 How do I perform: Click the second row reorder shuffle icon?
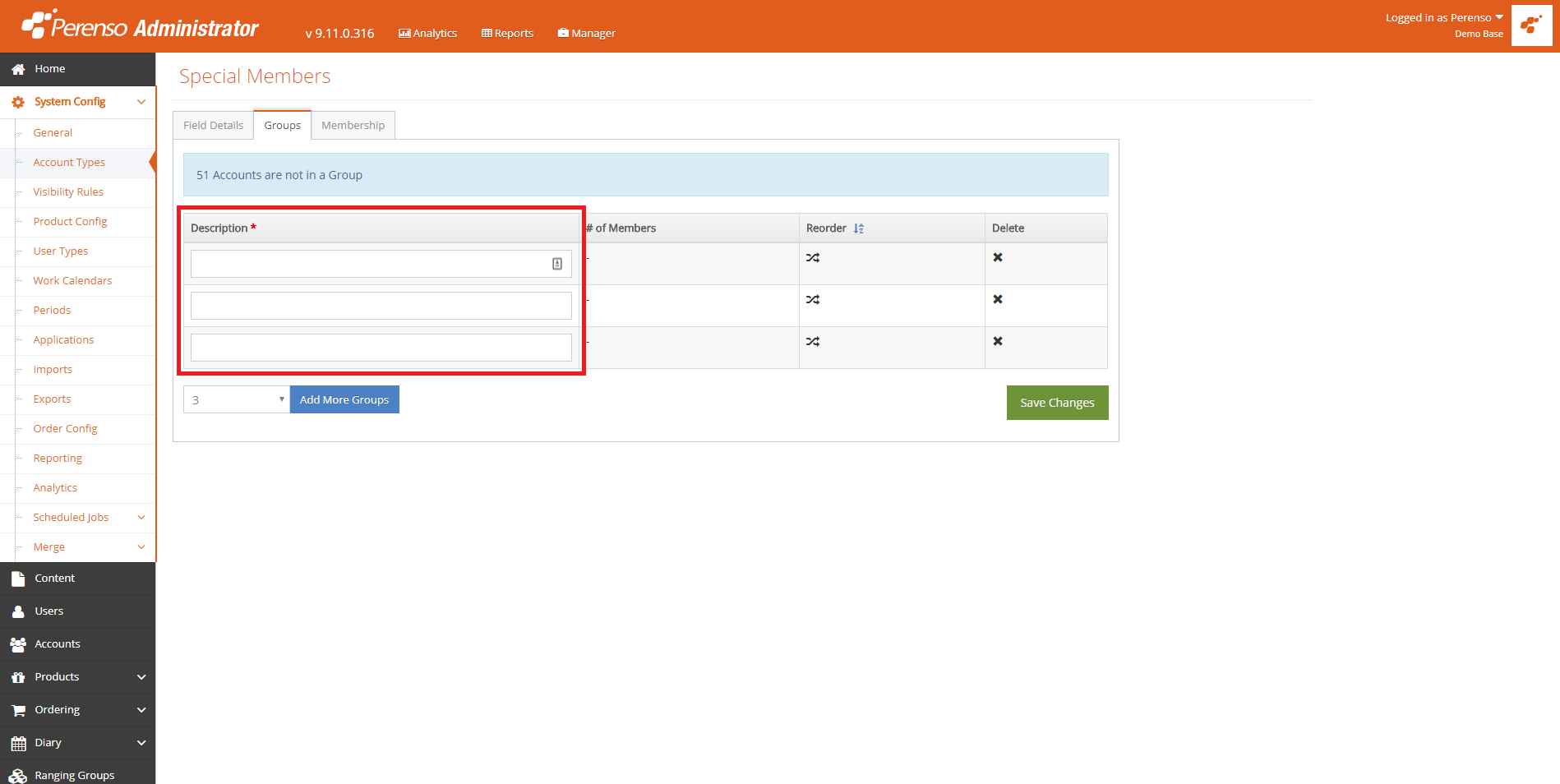click(x=813, y=299)
